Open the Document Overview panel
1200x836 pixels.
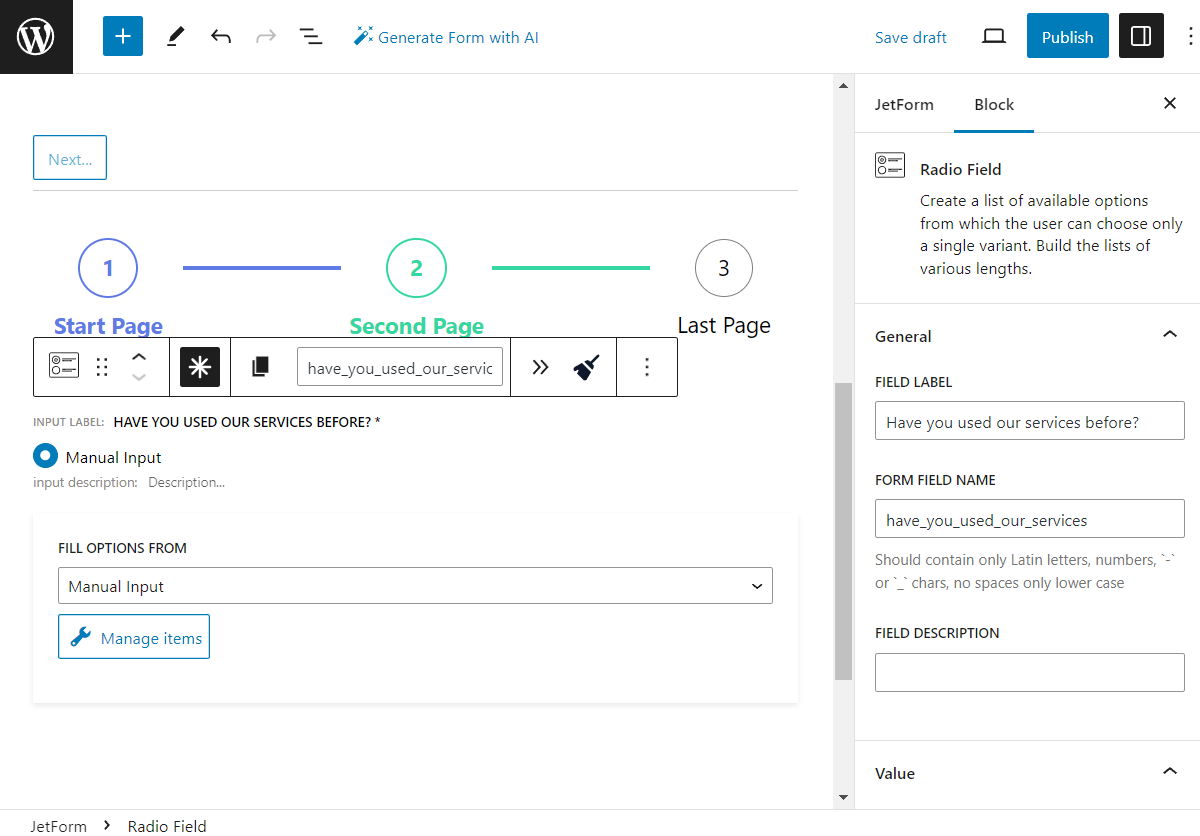[310, 36]
